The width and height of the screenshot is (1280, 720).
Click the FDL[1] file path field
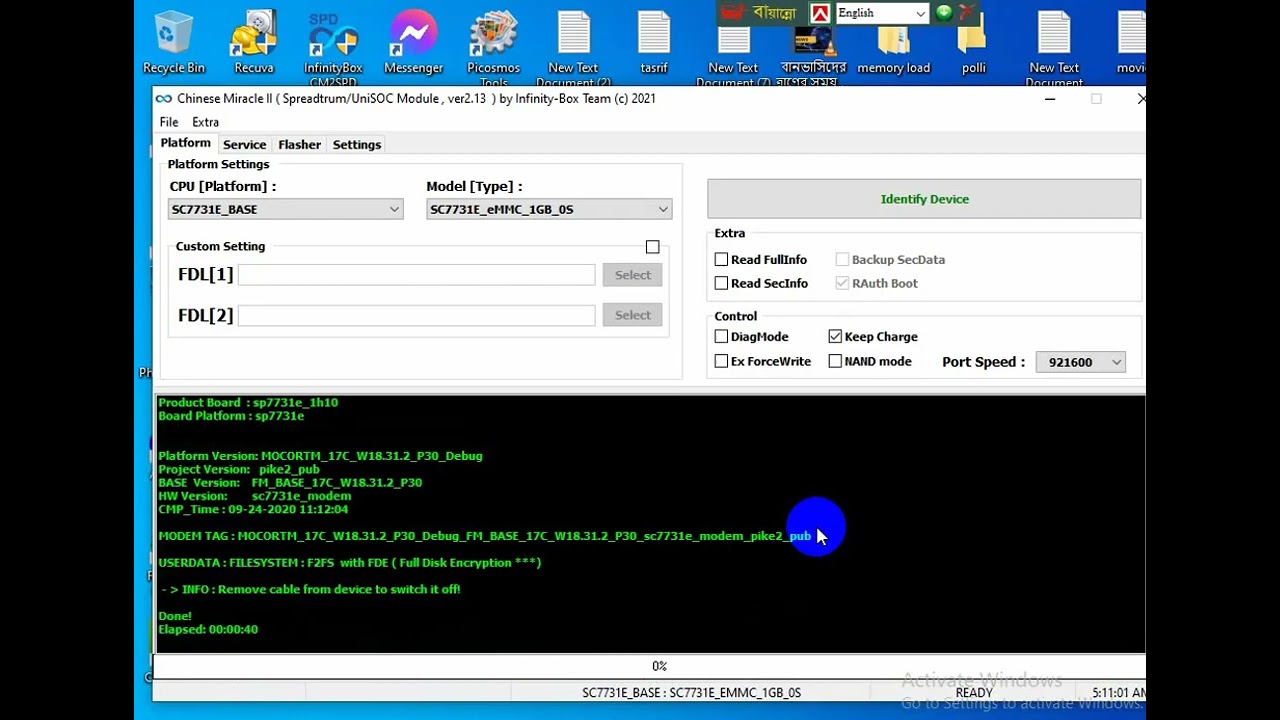click(x=416, y=275)
